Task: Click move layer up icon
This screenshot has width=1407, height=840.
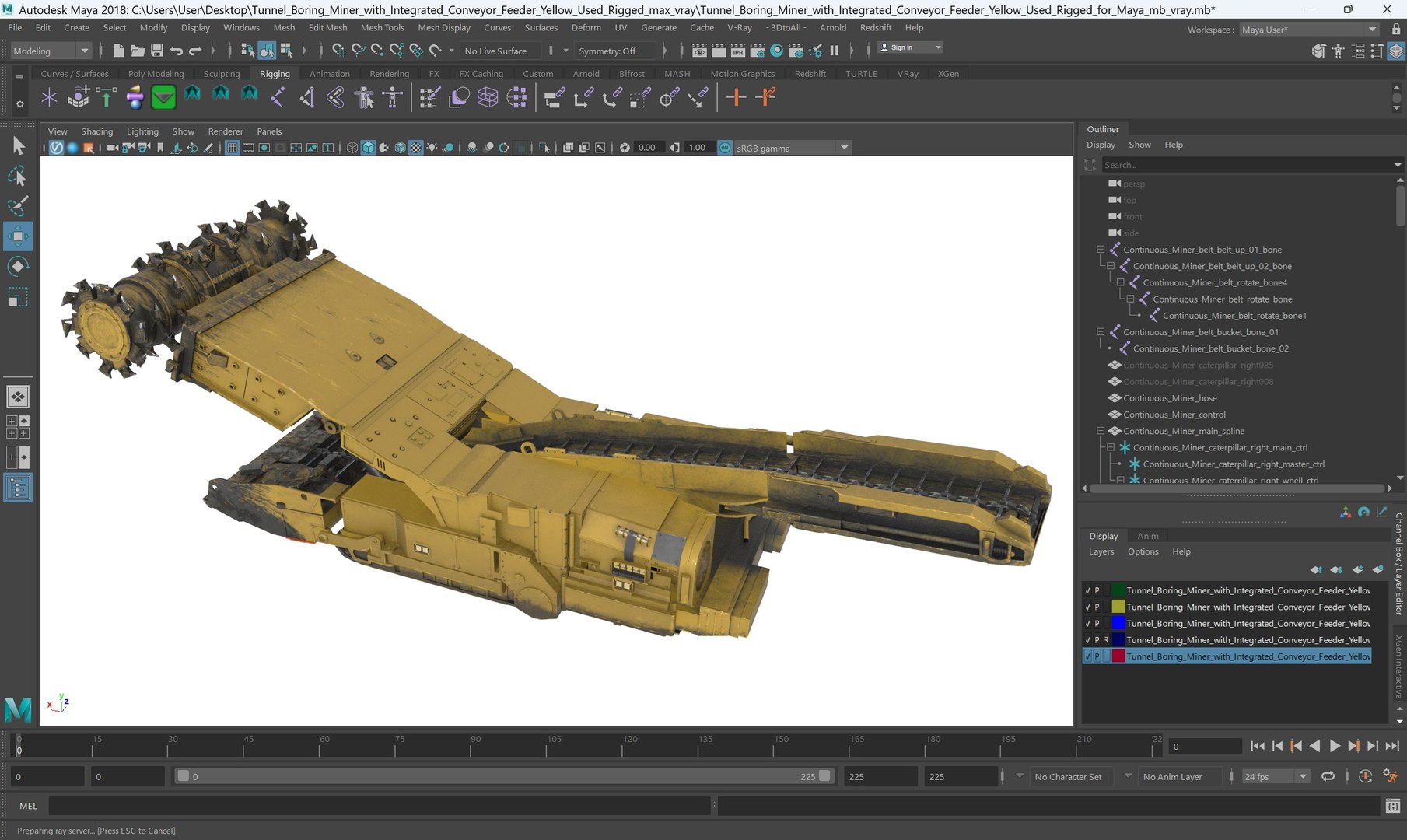Action: click(1316, 569)
